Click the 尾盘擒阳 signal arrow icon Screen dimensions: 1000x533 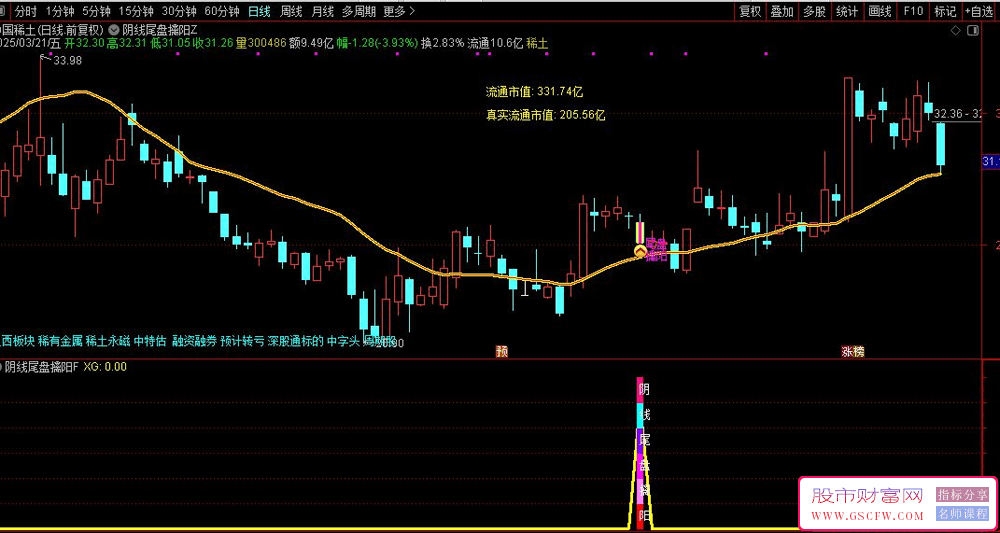[640, 251]
